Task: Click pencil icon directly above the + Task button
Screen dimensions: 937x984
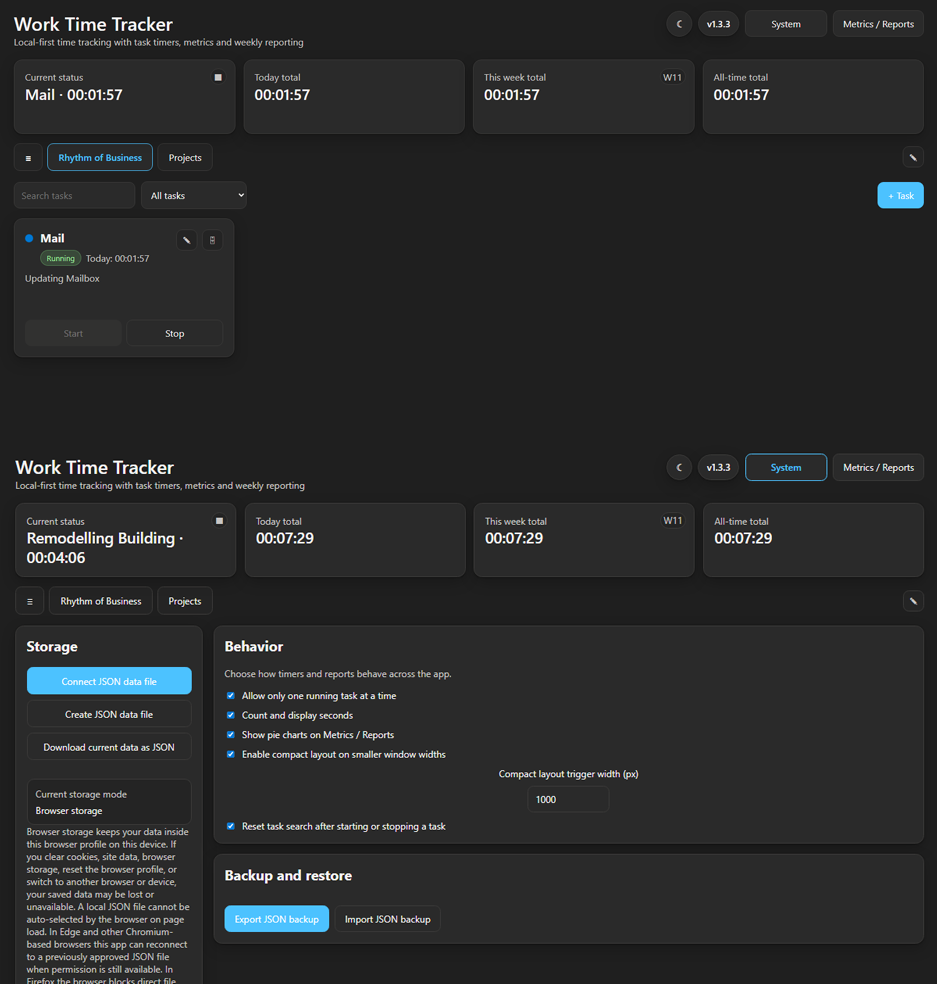Action: [x=912, y=157]
